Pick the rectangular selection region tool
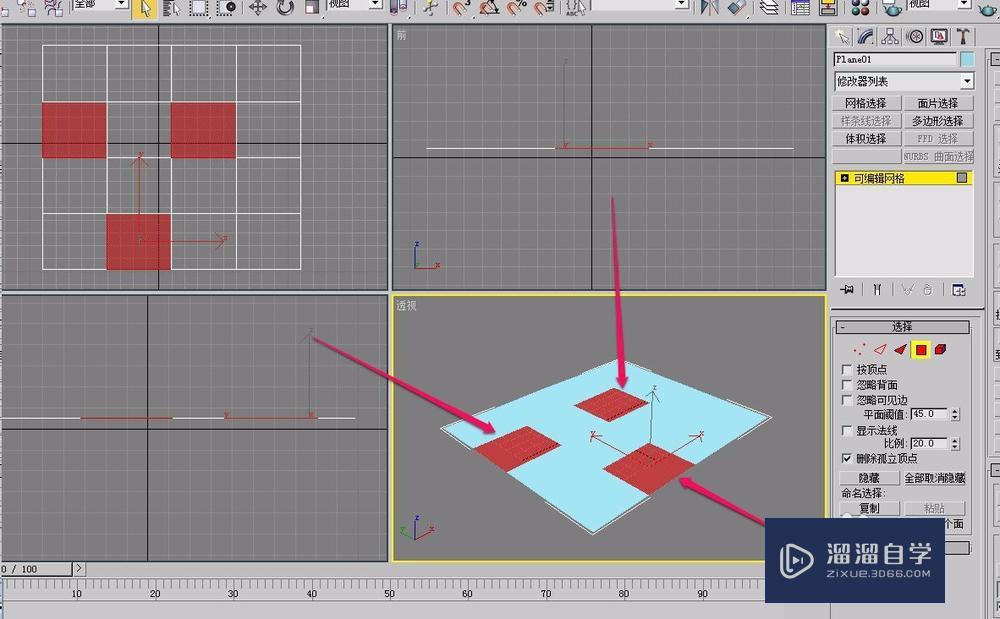This screenshot has width=1000, height=619. 198,8
